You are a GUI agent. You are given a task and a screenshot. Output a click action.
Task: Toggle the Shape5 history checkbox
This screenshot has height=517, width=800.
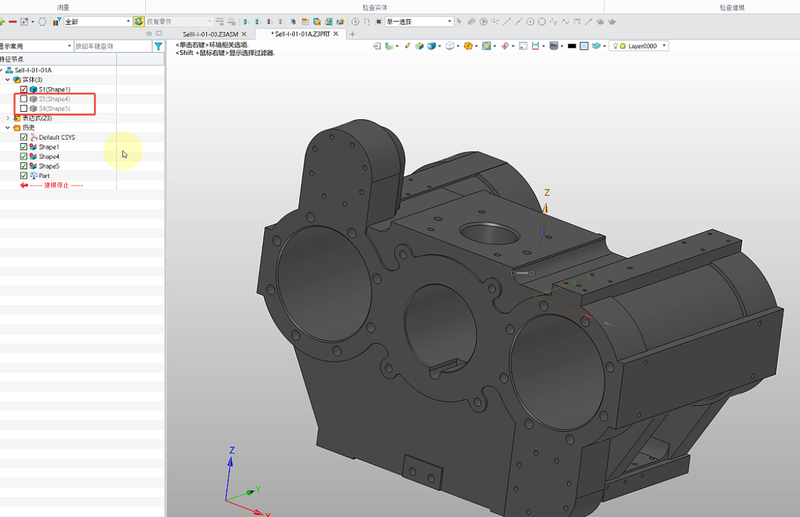23,166
